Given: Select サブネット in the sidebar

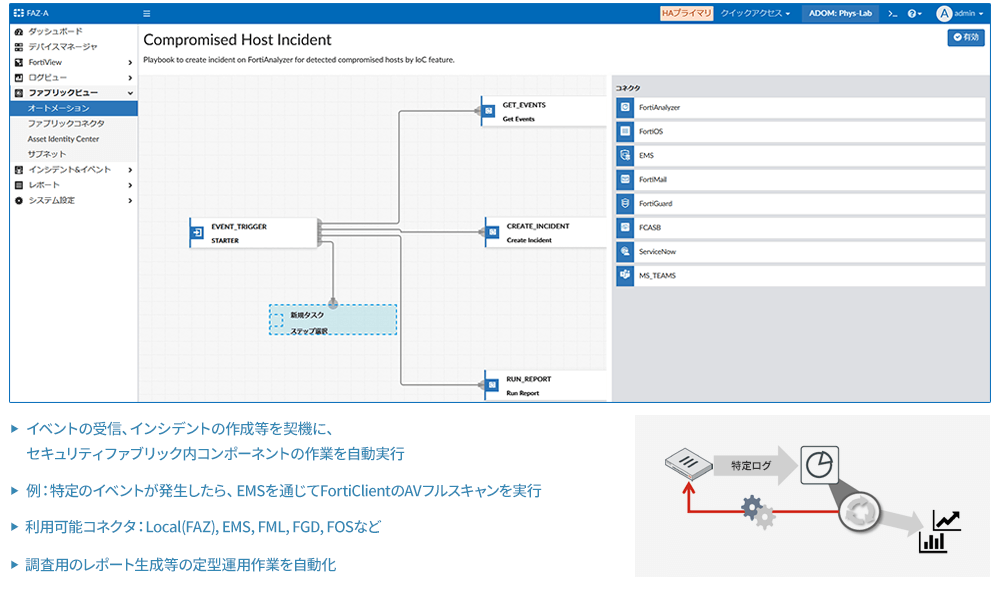Looking at the screenshot, I should tap(74, 154).
